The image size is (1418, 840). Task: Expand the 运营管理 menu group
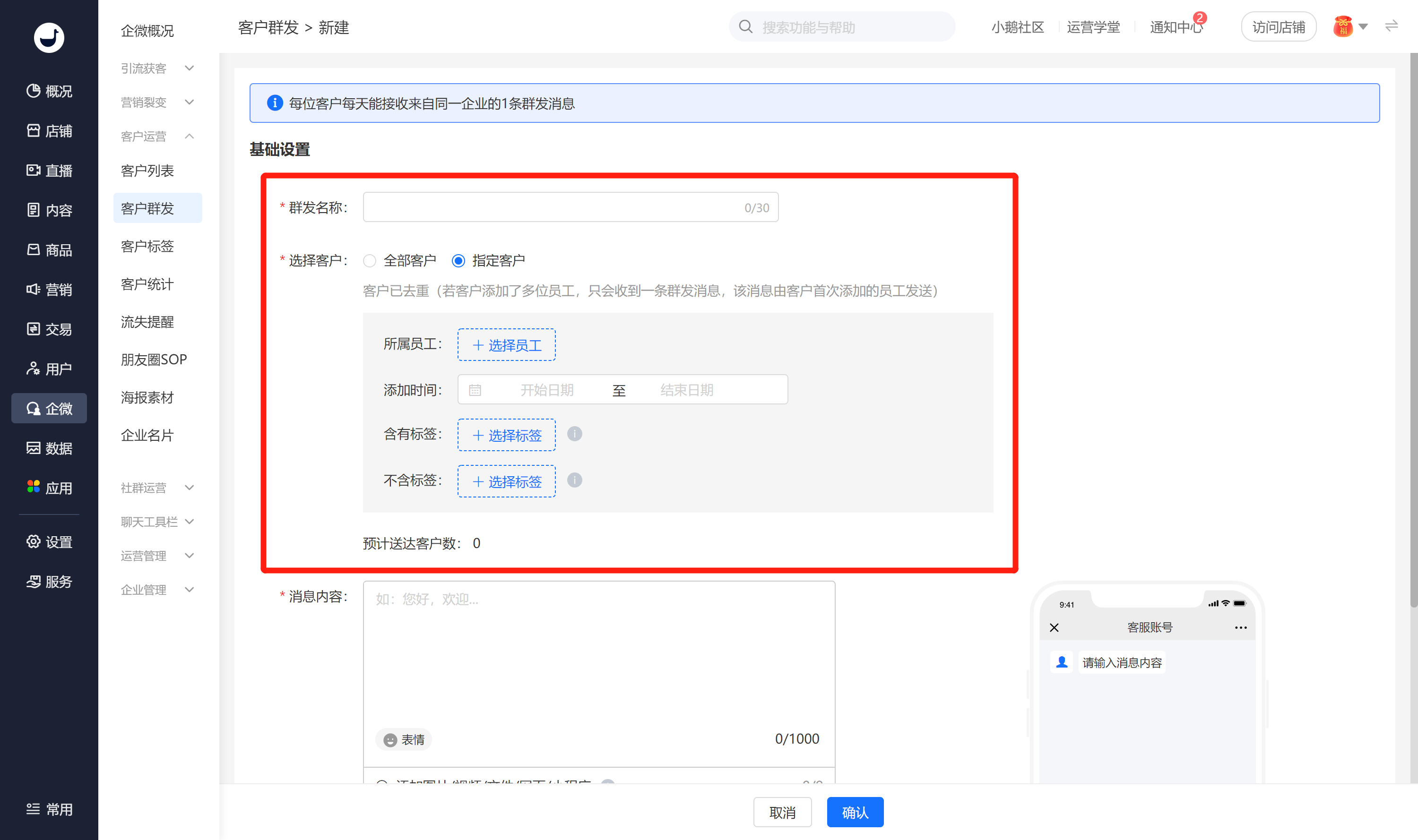[x=157, y=555]
